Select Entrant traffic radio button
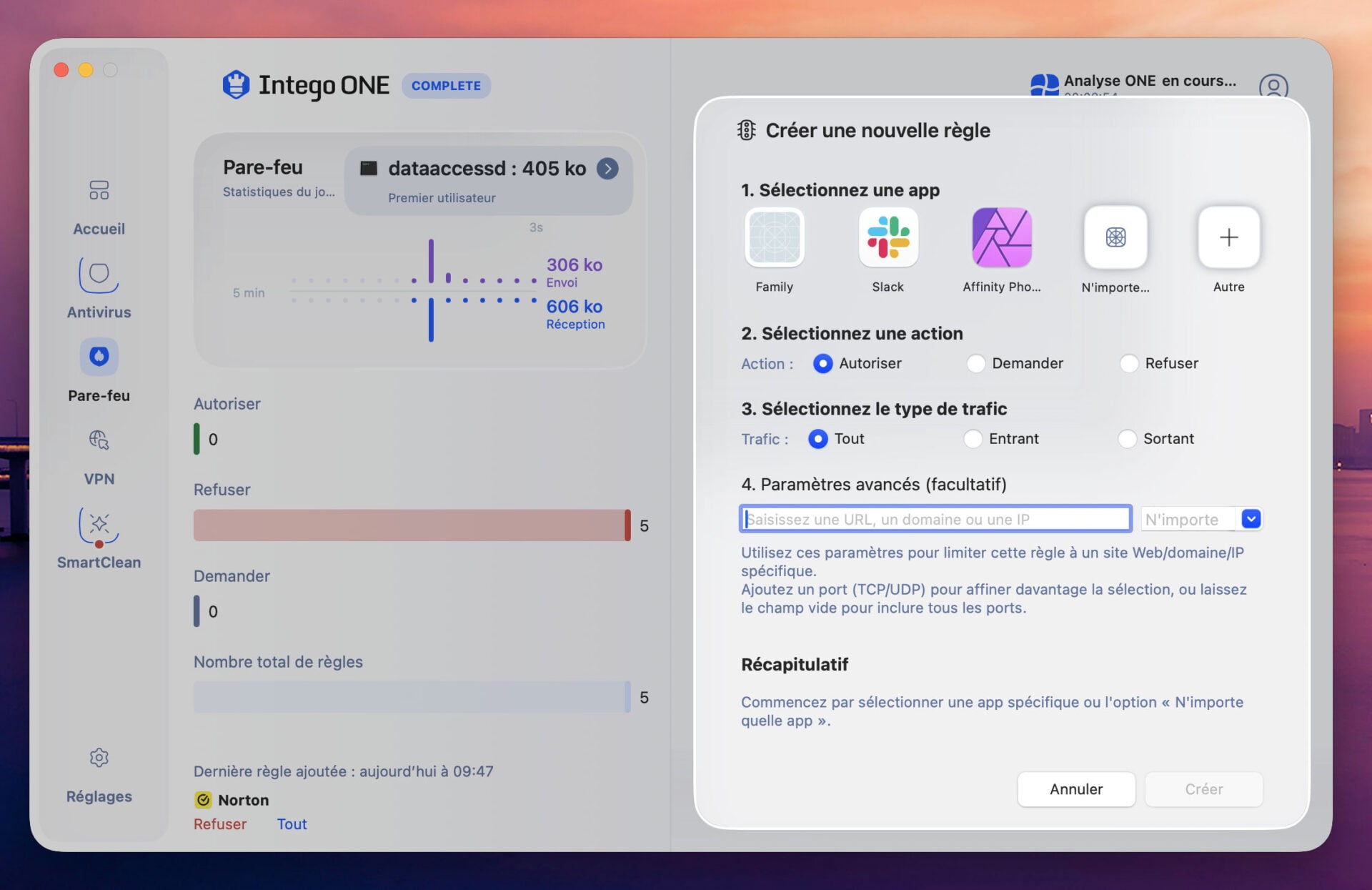 pyautogui.click(x=973, y=439)
